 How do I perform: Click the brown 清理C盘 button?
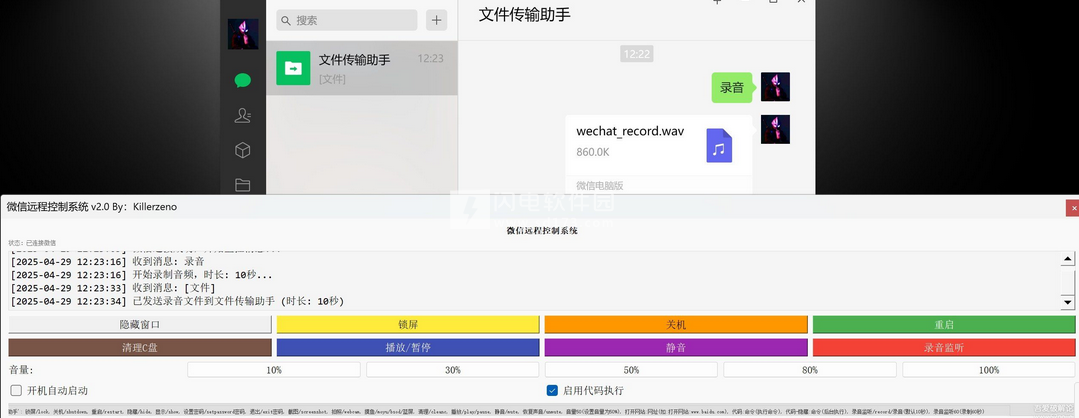click(140, 348)
